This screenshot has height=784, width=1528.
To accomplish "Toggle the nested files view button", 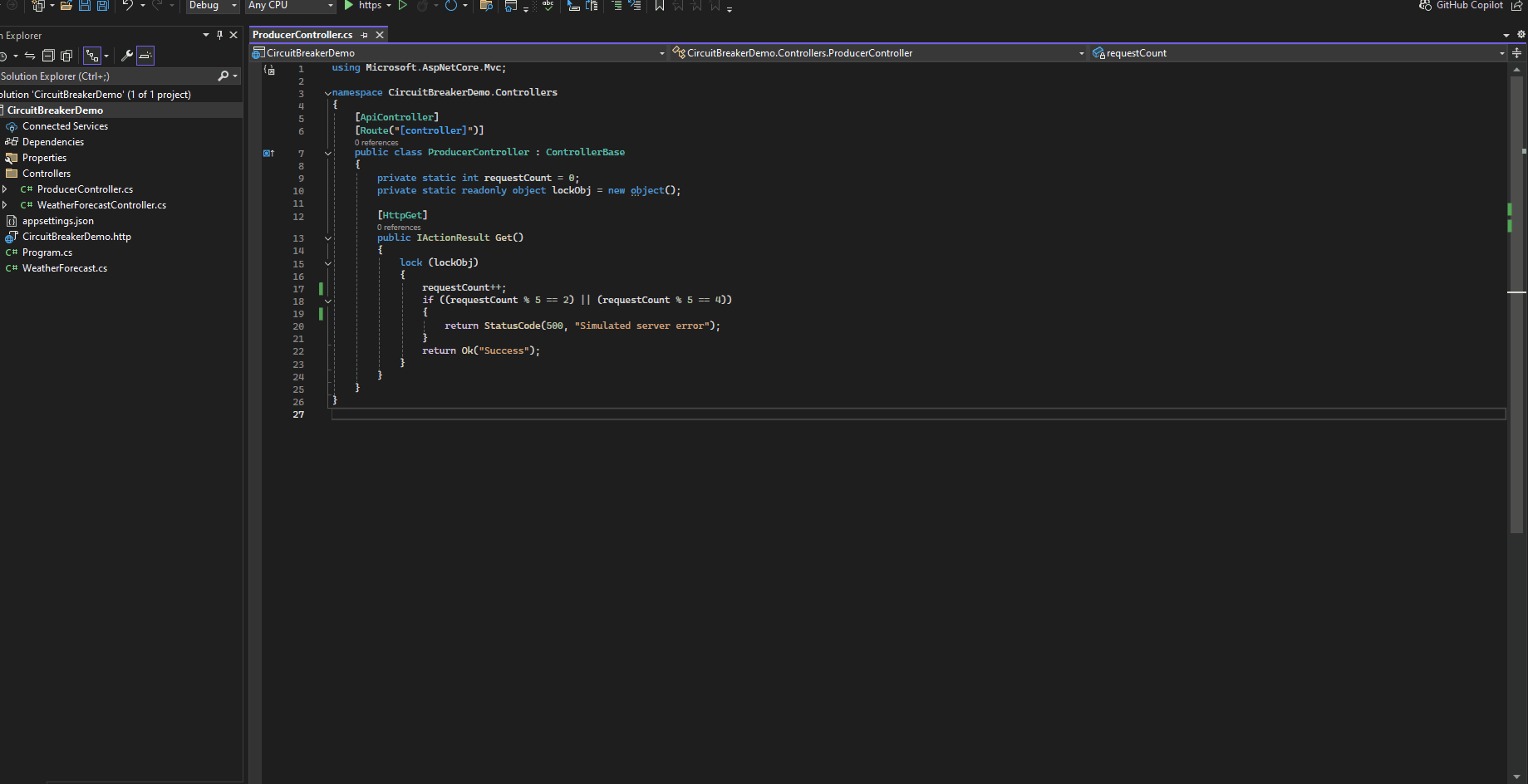I will 92,56.
